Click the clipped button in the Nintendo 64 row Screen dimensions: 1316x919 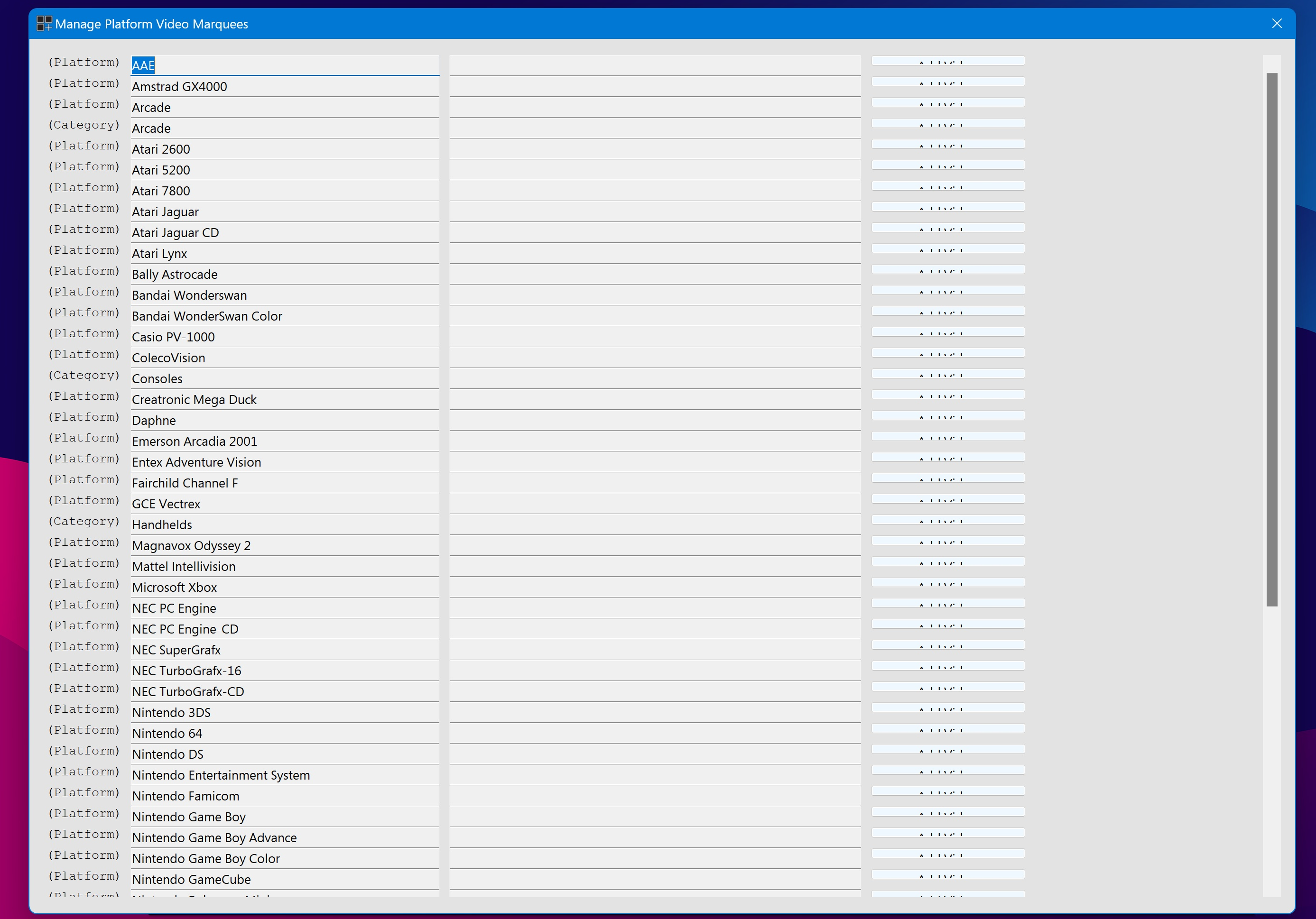click(948, 728)
